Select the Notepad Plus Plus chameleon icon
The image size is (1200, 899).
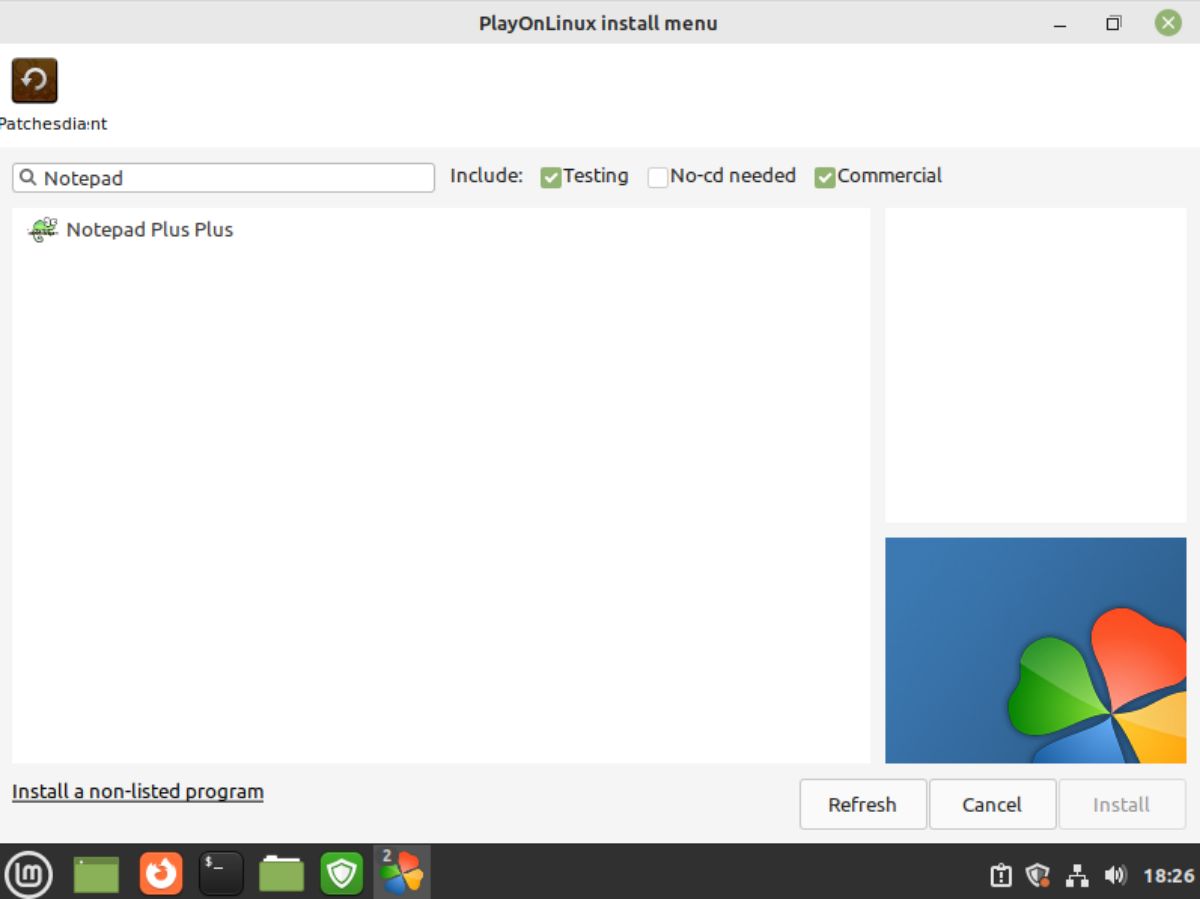pyautogui.click(x=42, y=229)
